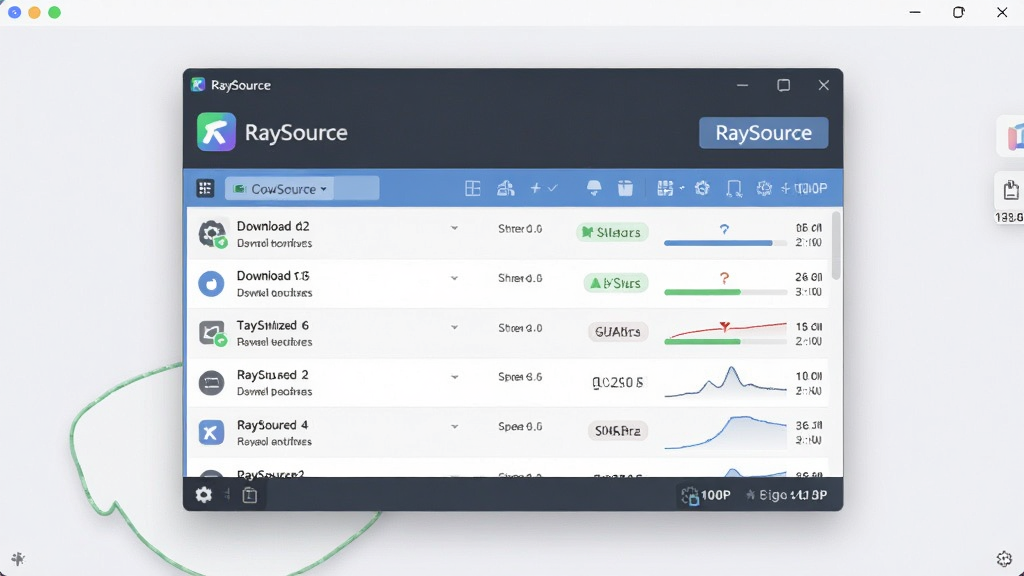The height and width of the screenshot is (576, 1024).
Task: Click the 100P indicator icon in bottom bar
Action: [x=690, y=496]
